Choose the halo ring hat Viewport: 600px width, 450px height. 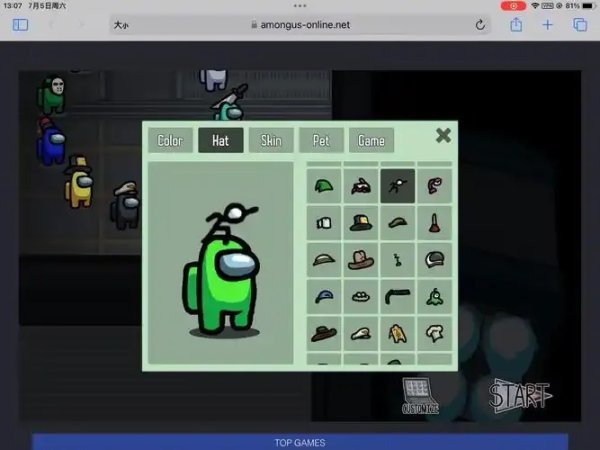(x=360, y=297)
